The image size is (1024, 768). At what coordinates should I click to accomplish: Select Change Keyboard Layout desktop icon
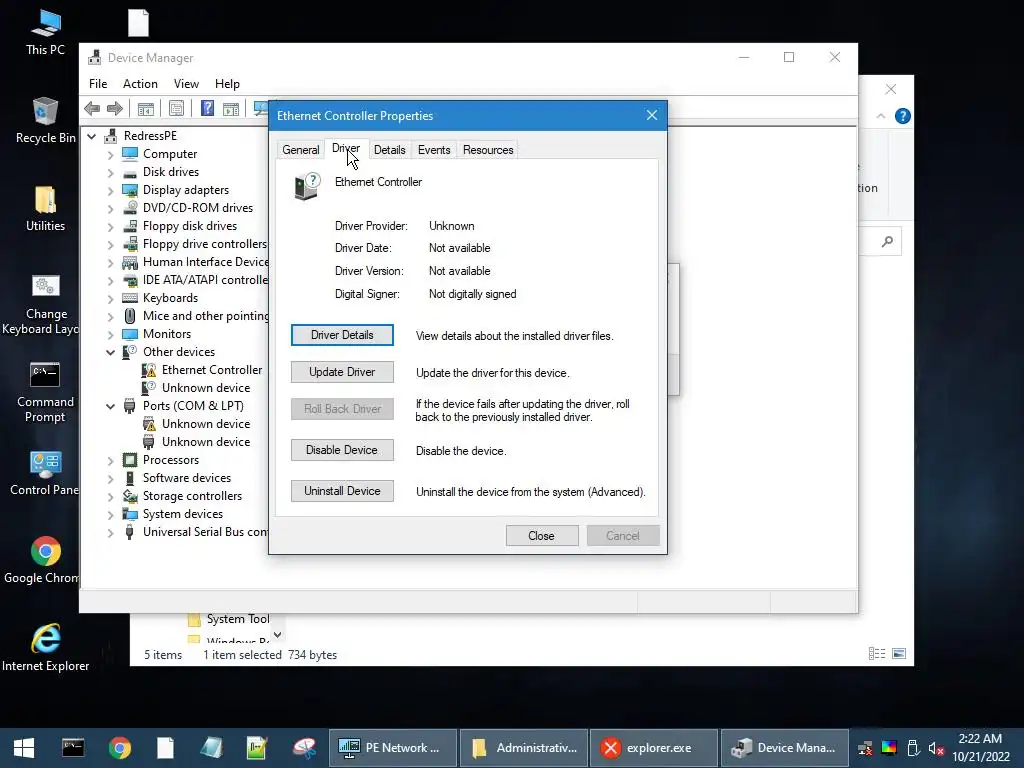(45, 304)
